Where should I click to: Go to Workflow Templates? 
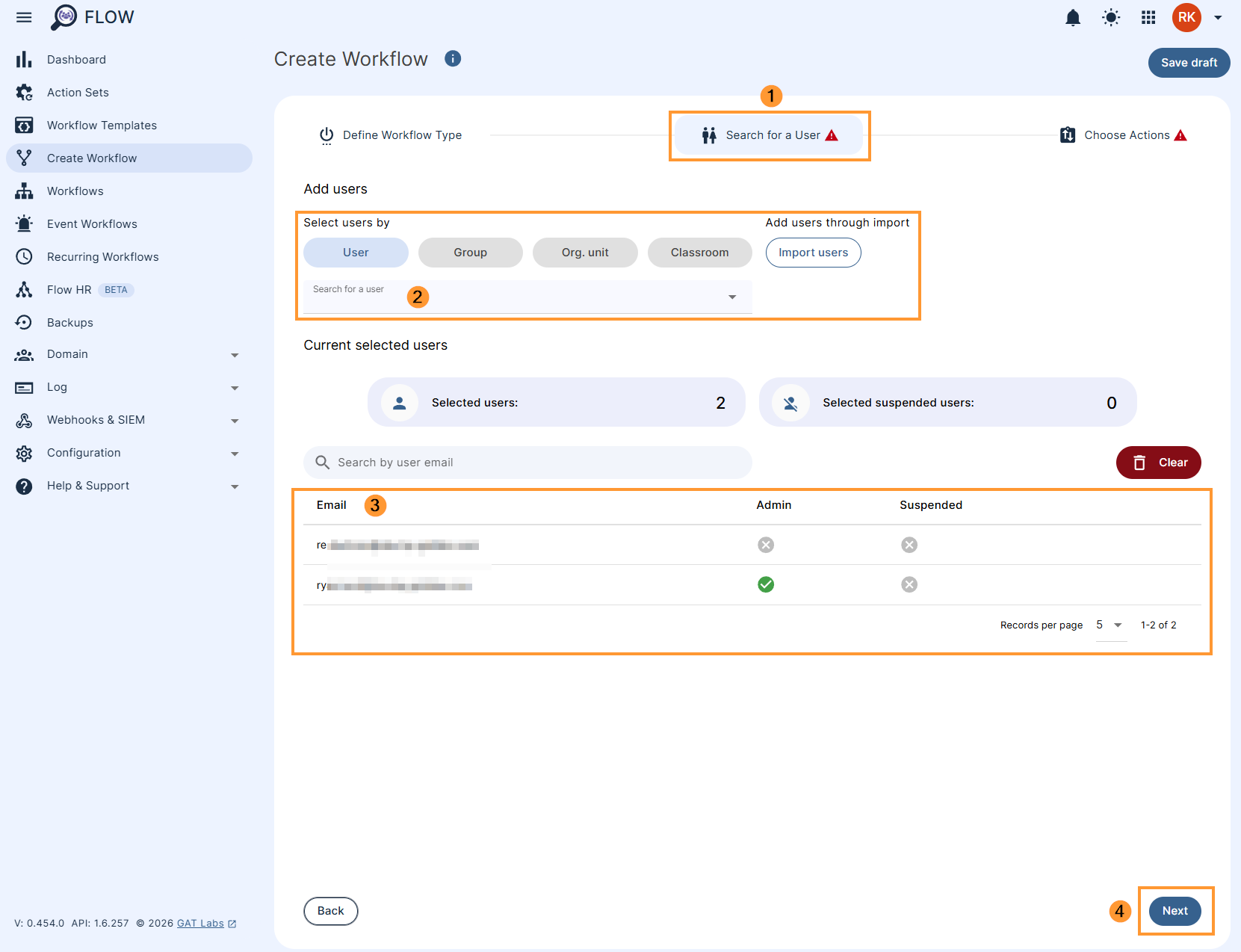pos(102,126)
